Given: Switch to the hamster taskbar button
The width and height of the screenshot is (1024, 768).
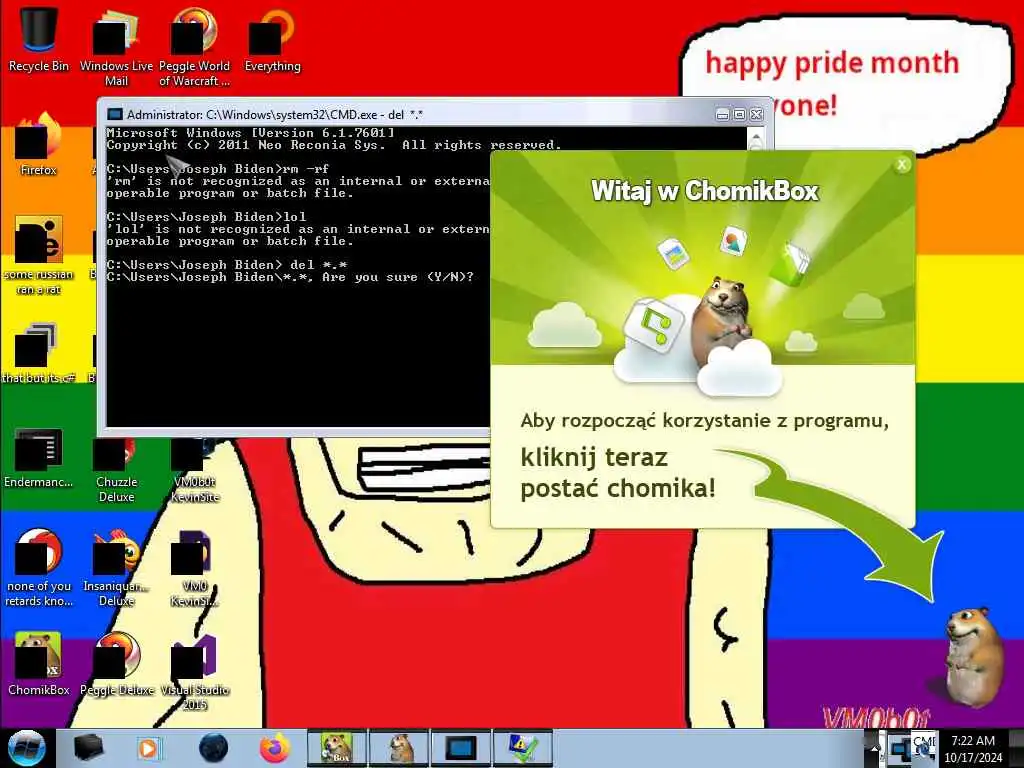Looking at the screenshot, I should pos(399,748).
